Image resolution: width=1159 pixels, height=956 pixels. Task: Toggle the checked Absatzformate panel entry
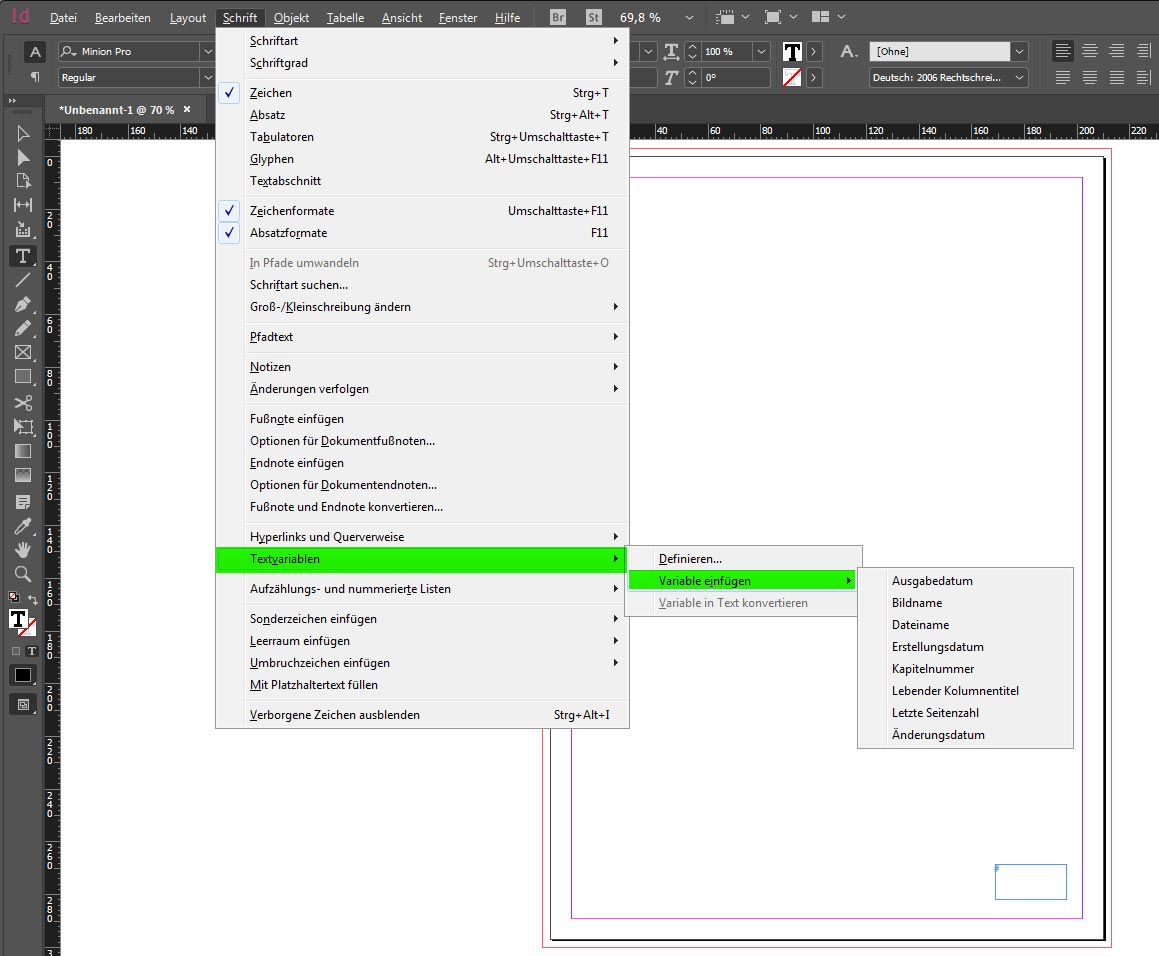[422, 233]
